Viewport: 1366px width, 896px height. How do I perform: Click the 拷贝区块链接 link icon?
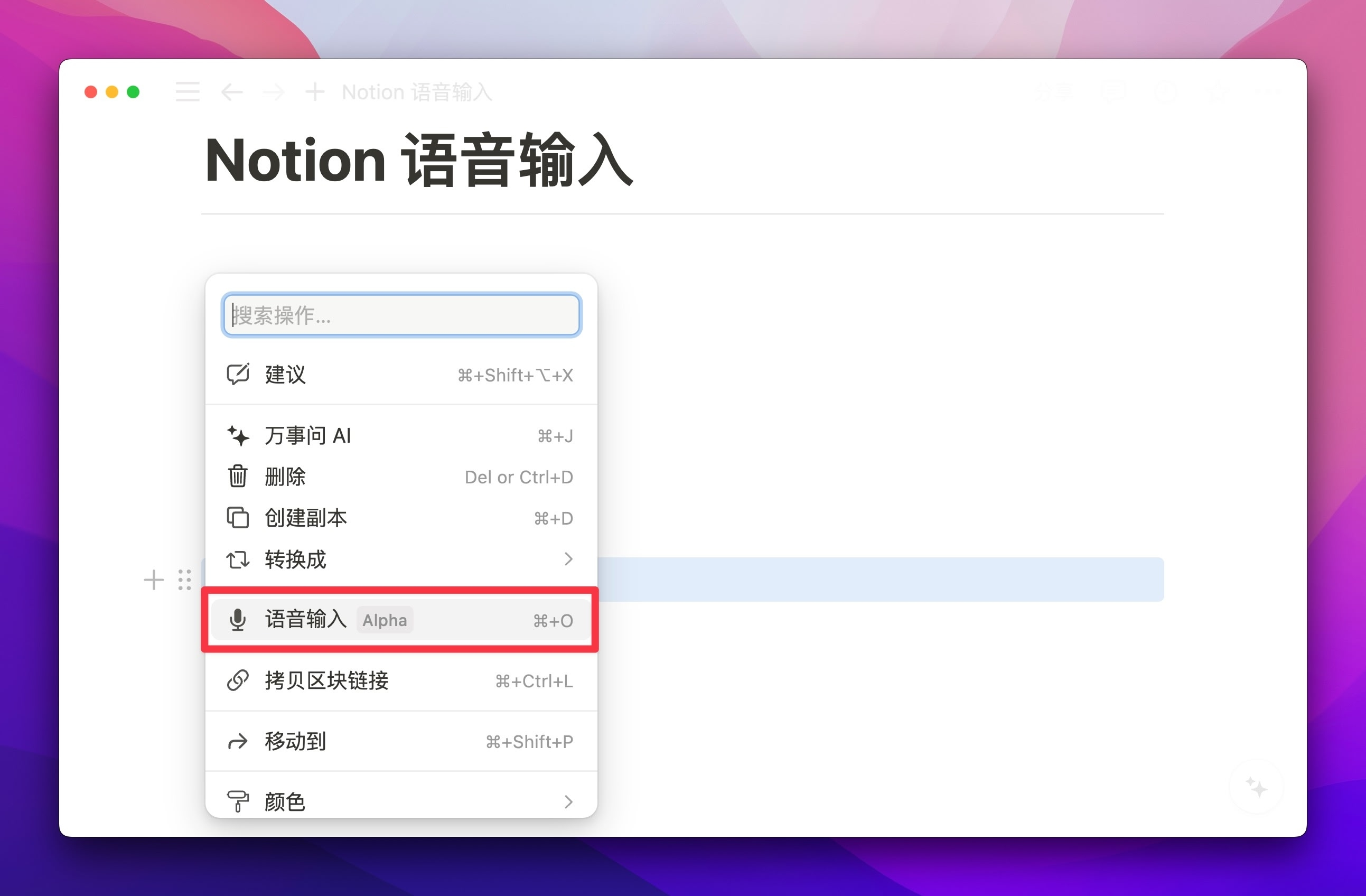238,682
